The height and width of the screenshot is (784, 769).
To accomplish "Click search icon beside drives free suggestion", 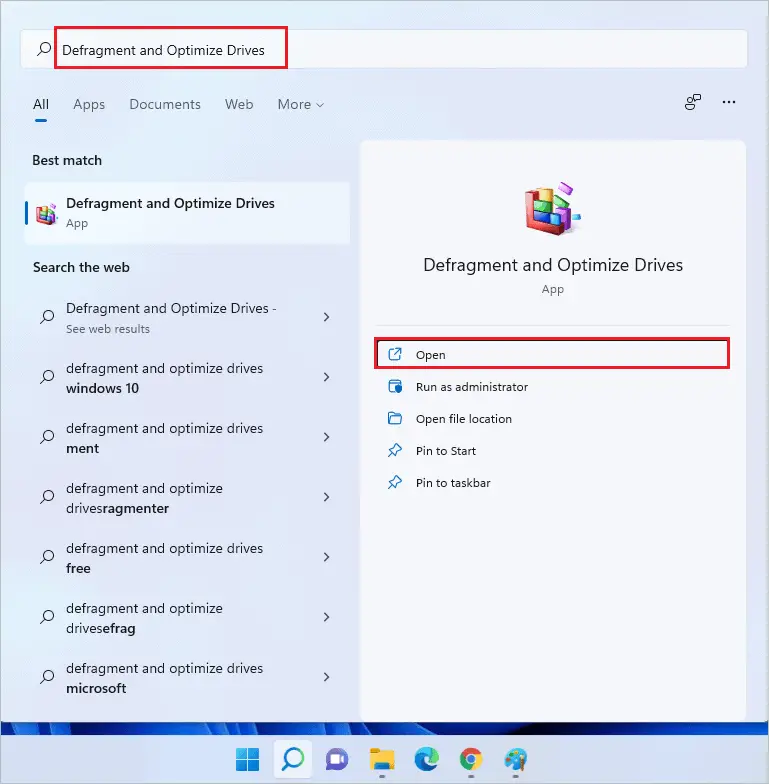I will click(47, 556).
